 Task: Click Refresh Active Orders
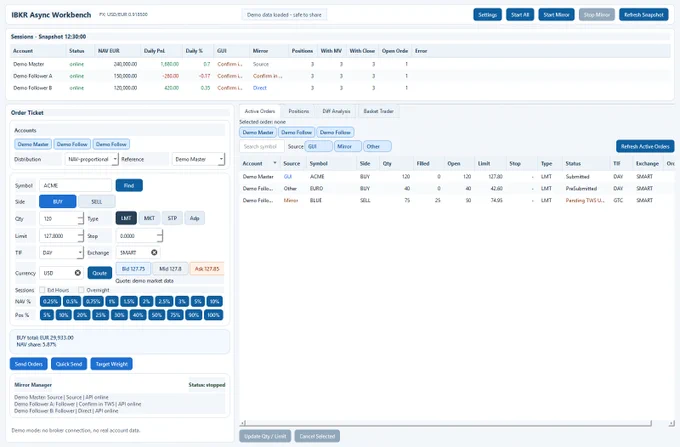[645, 146]
